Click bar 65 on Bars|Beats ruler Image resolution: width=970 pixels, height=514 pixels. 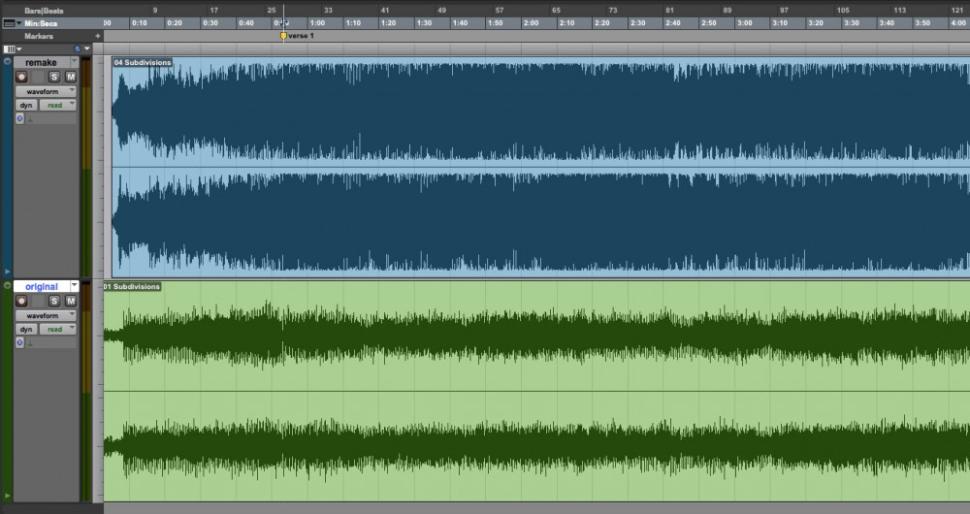[x=556, y=11]
